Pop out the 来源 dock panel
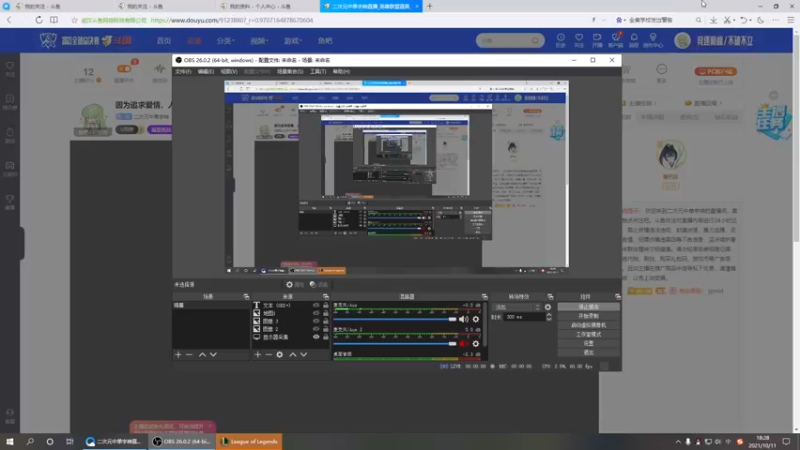This screenshot has width=800, height=450. pos(326,296)
